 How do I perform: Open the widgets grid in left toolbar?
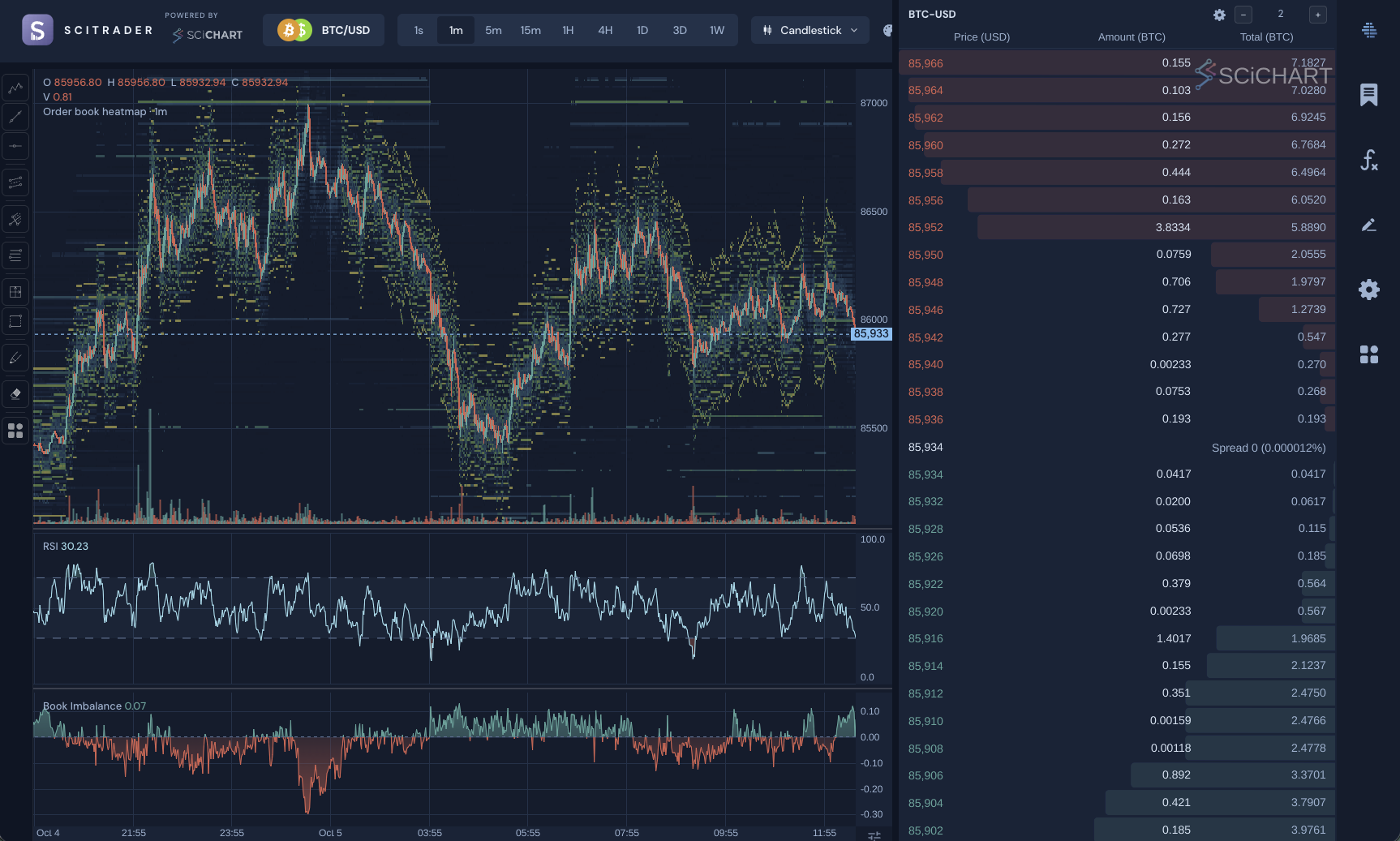tap(15, 431)
